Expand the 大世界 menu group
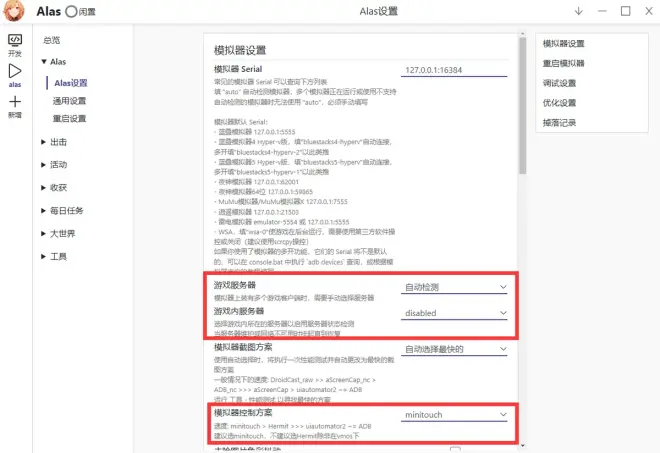Screen dimensions: 660x453 [58, 233]
